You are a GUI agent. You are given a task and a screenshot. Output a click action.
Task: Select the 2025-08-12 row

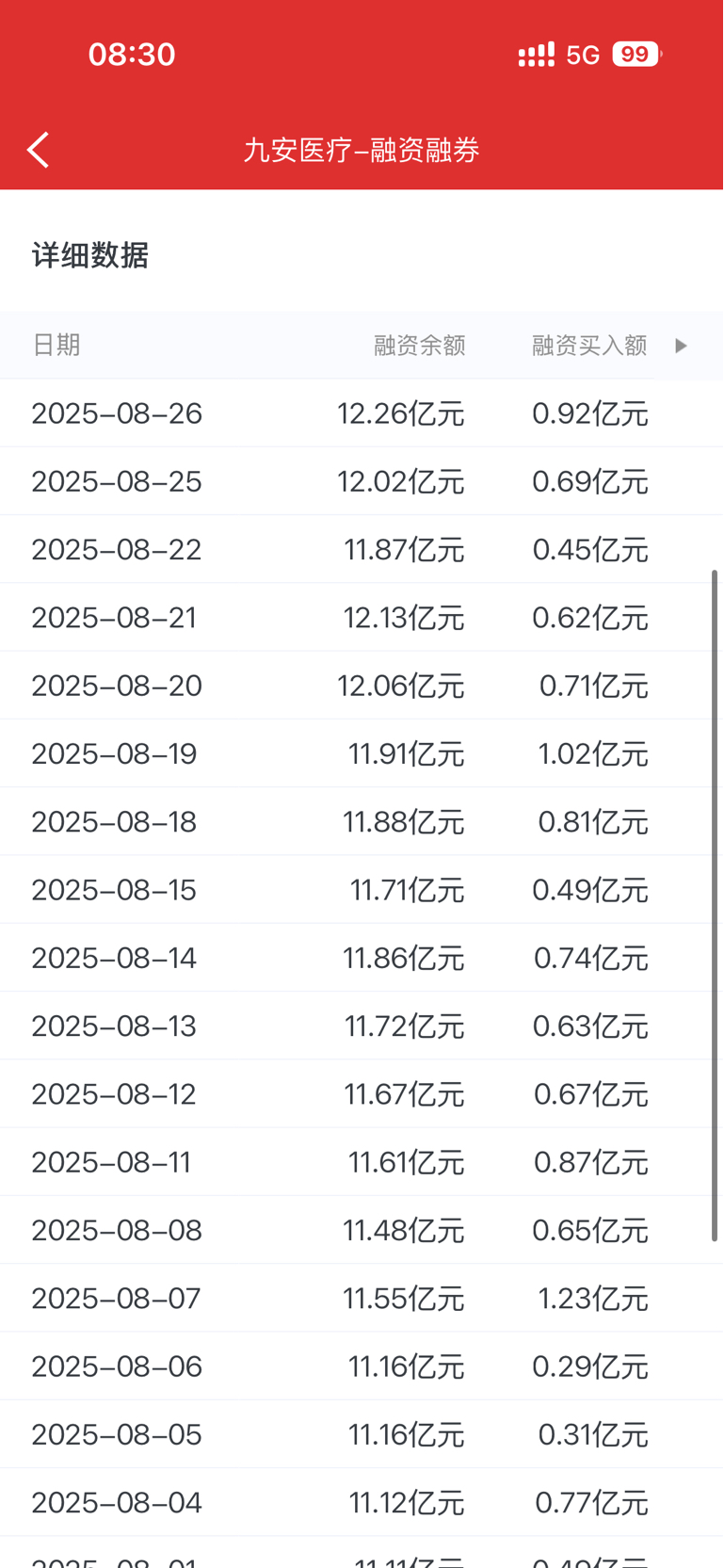click(x=362, y=1094)
